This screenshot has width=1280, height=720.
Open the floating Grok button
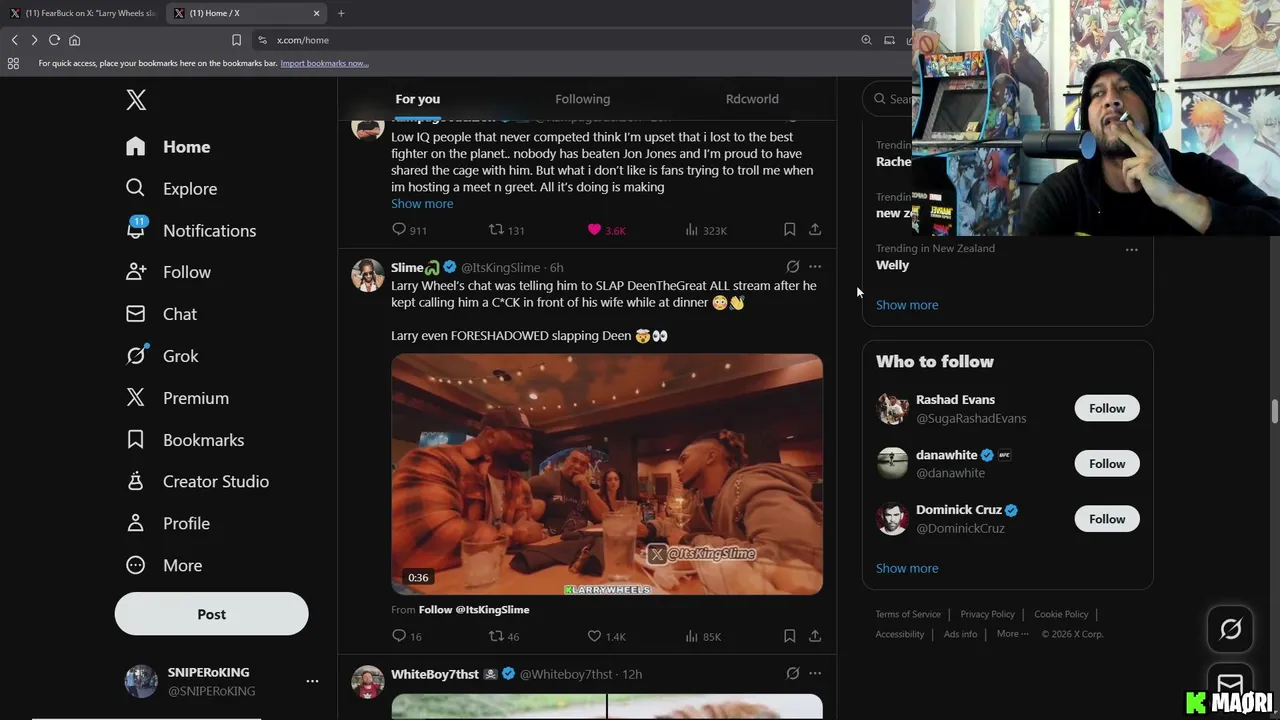tap(1231, 629)
